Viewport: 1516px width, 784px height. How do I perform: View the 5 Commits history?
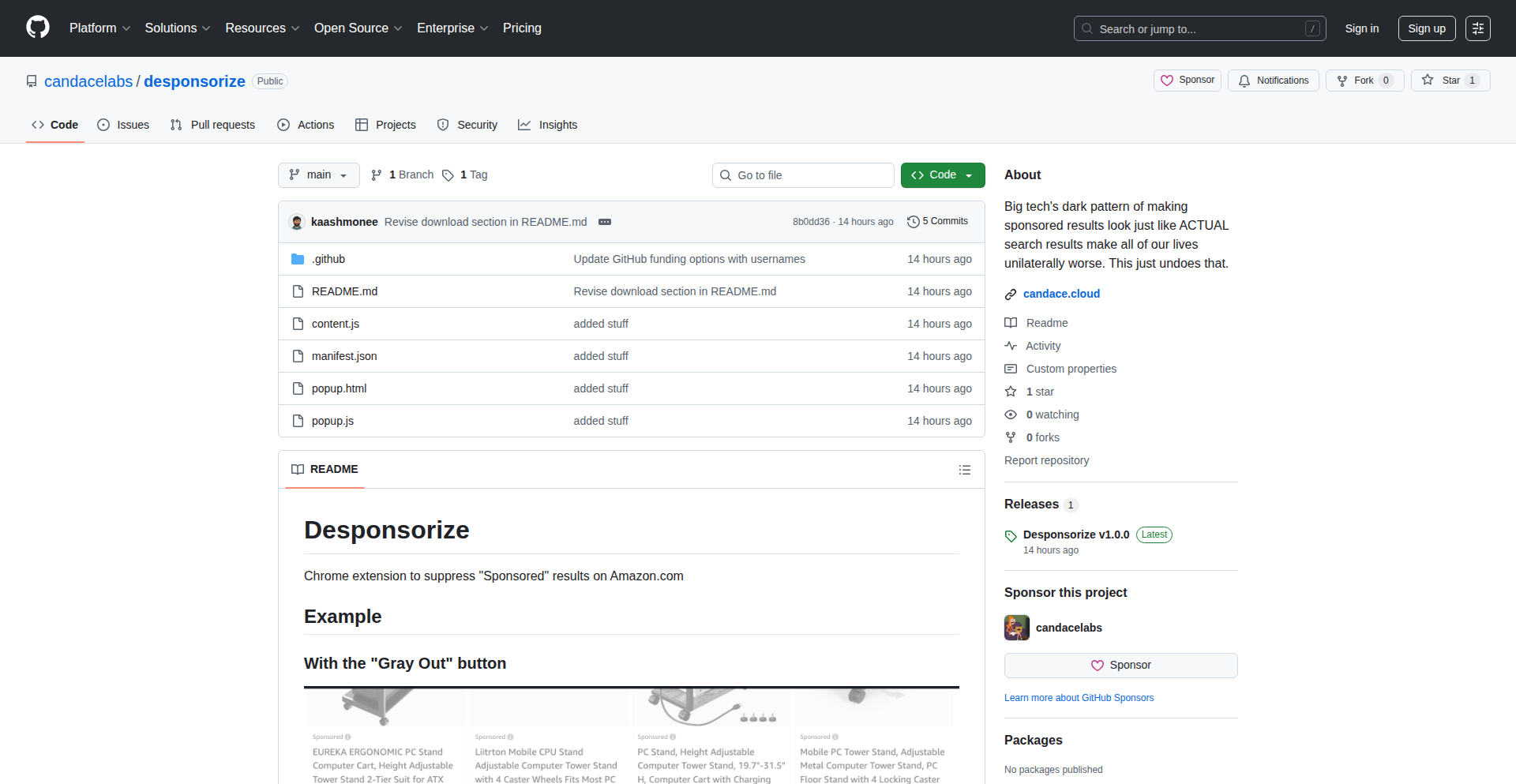point(938,222)
